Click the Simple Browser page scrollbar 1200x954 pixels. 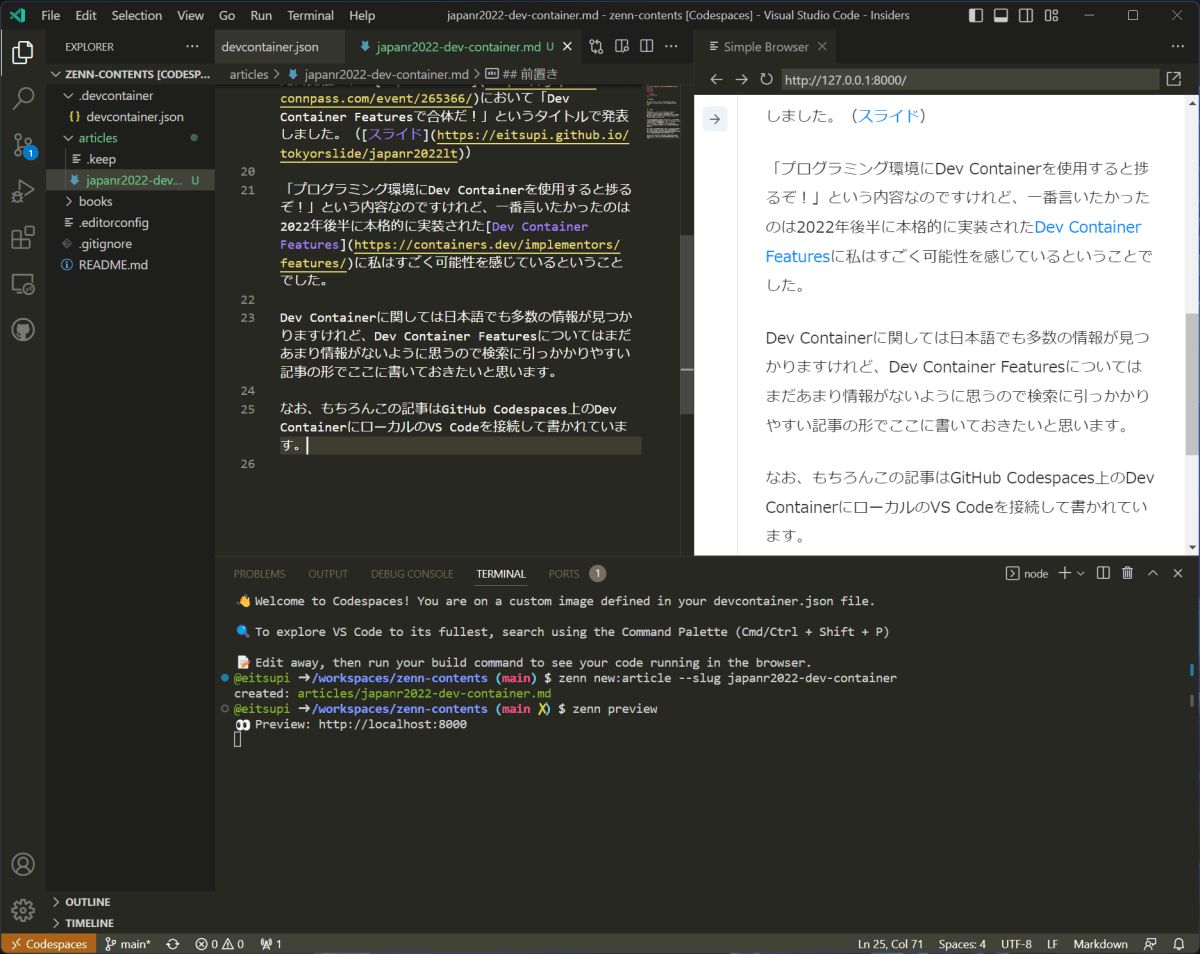click(x=1192, y=383)
